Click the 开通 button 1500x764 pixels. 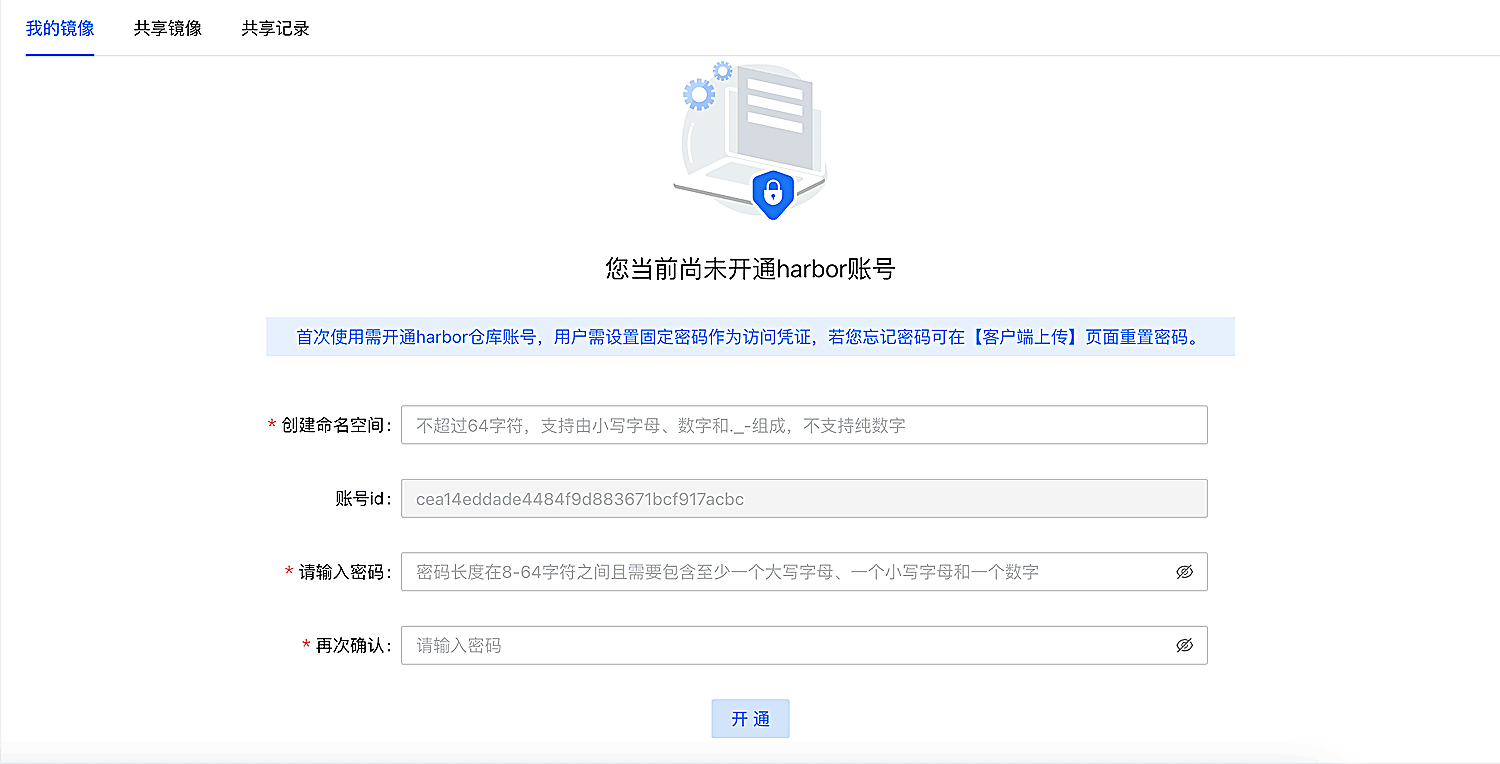[x=750, y=719]
